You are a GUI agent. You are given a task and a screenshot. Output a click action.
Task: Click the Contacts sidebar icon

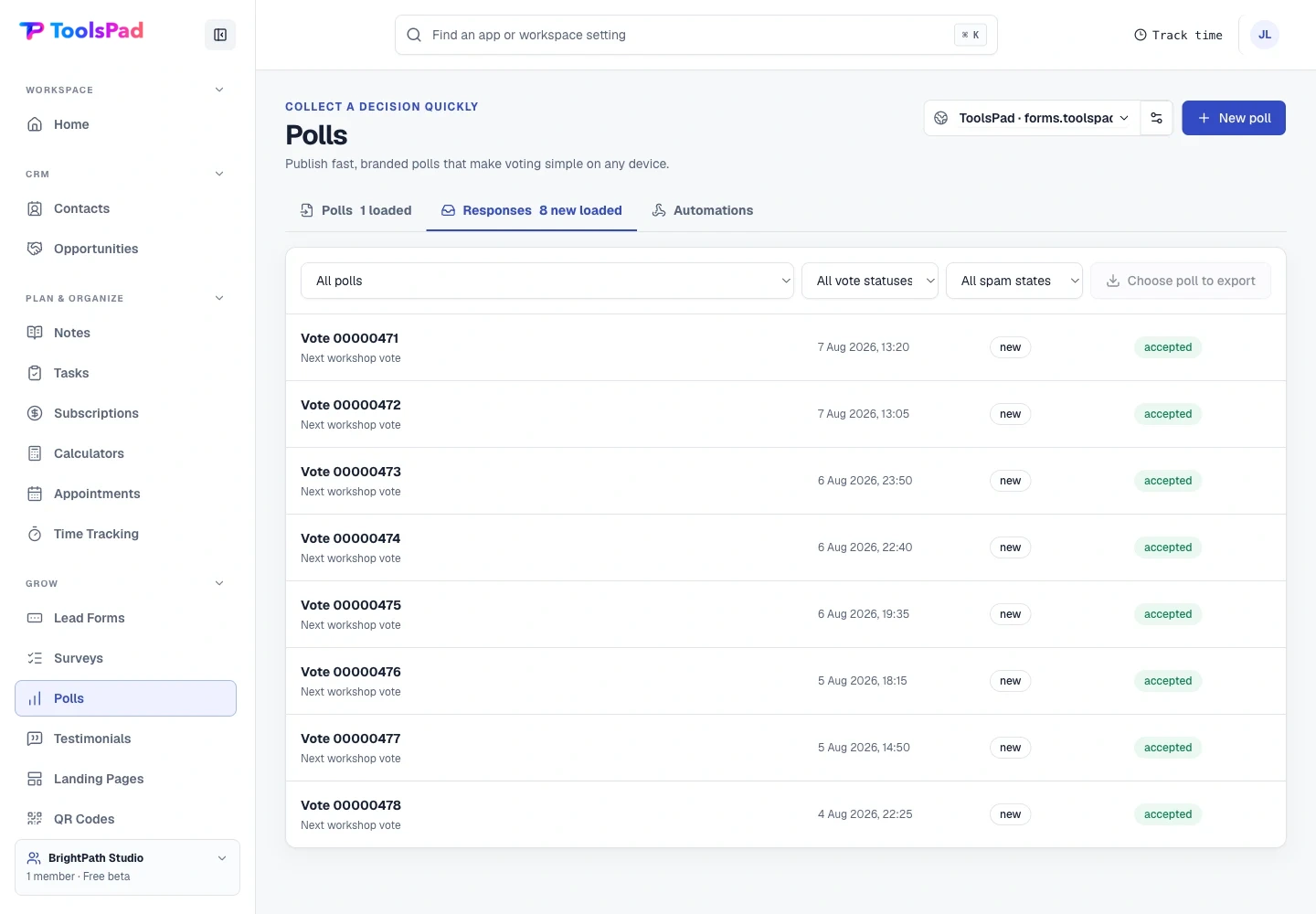click(x=35, y=208)
